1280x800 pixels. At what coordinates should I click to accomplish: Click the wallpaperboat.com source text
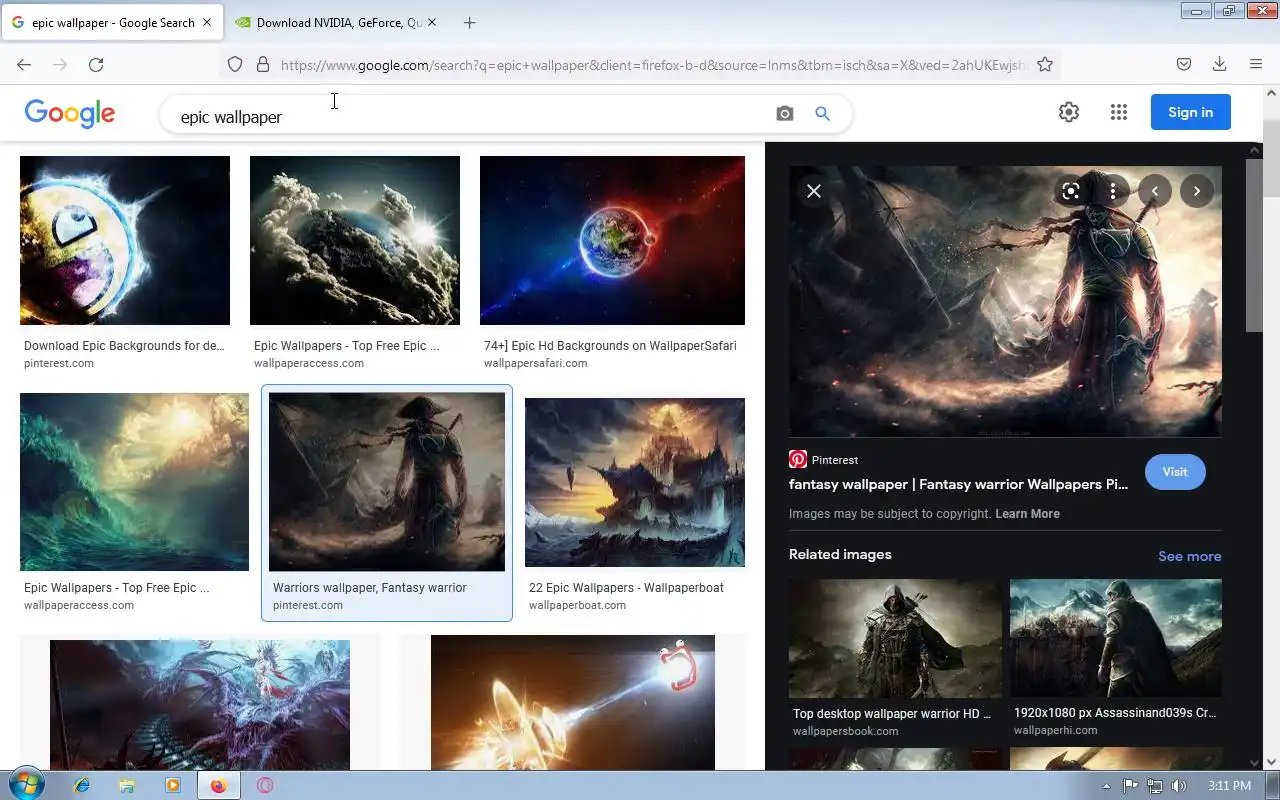tap(577, 605)
